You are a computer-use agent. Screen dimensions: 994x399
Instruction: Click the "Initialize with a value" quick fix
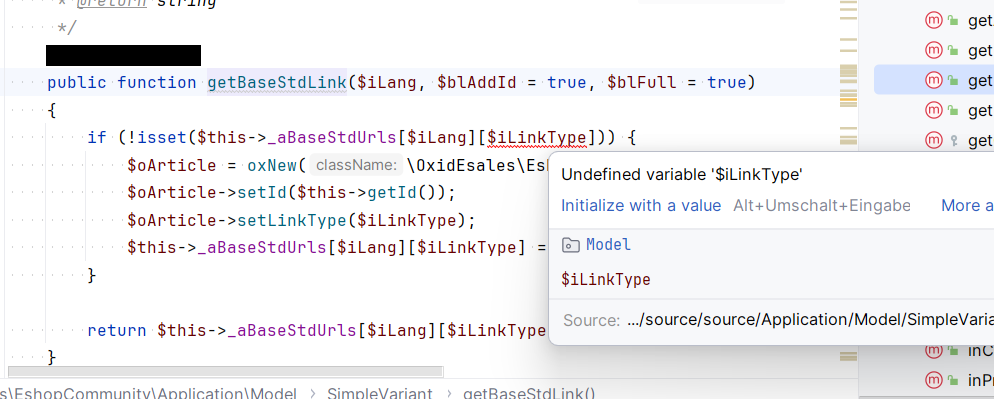click(641, 206)
